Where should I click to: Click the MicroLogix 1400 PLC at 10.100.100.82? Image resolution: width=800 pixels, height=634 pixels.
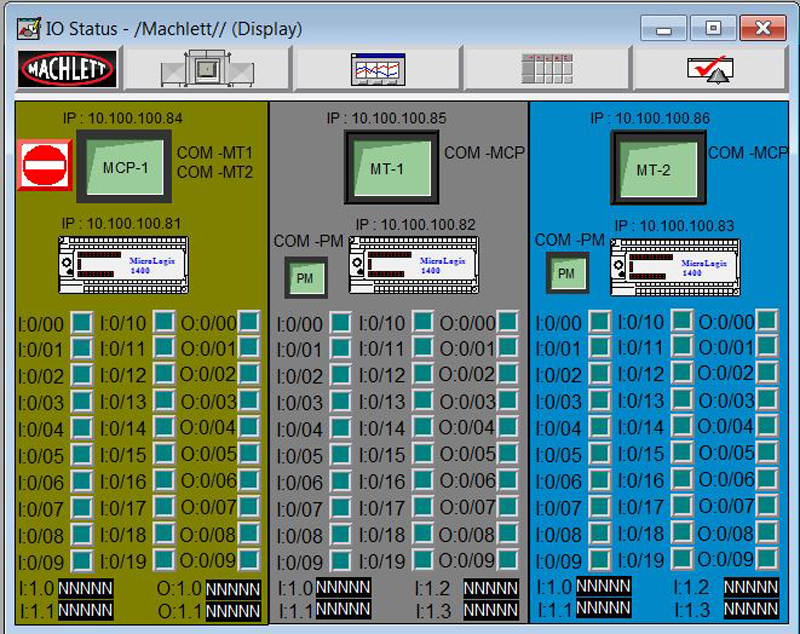(414, 265)
